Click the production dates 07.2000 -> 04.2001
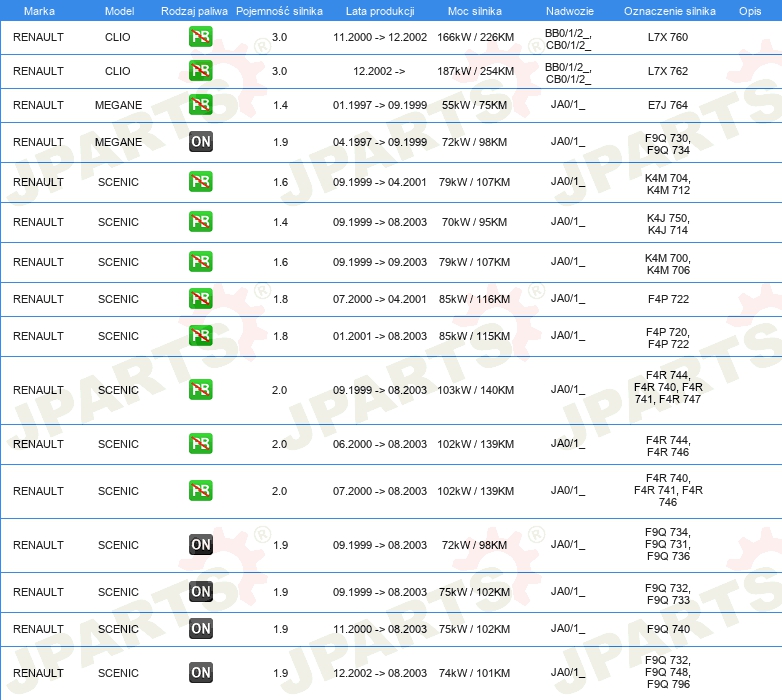The width and height of the screenshot is (782, 700). 380,299
